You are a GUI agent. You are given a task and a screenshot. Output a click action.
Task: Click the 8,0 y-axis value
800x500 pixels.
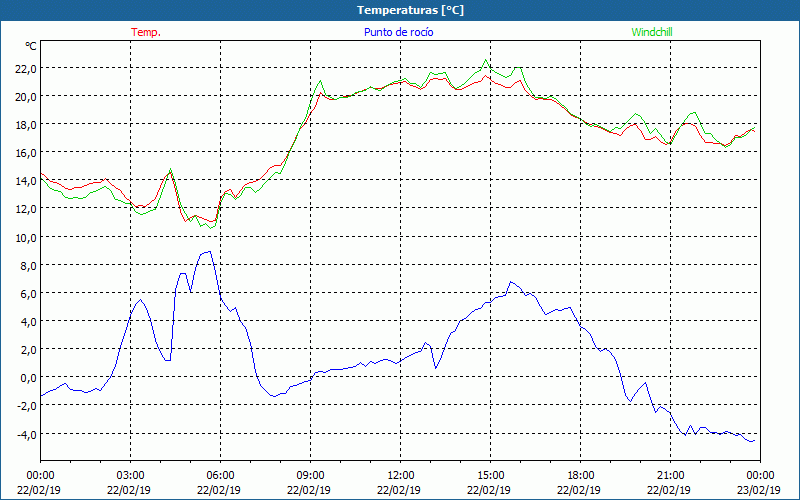(x=28, y=265)
